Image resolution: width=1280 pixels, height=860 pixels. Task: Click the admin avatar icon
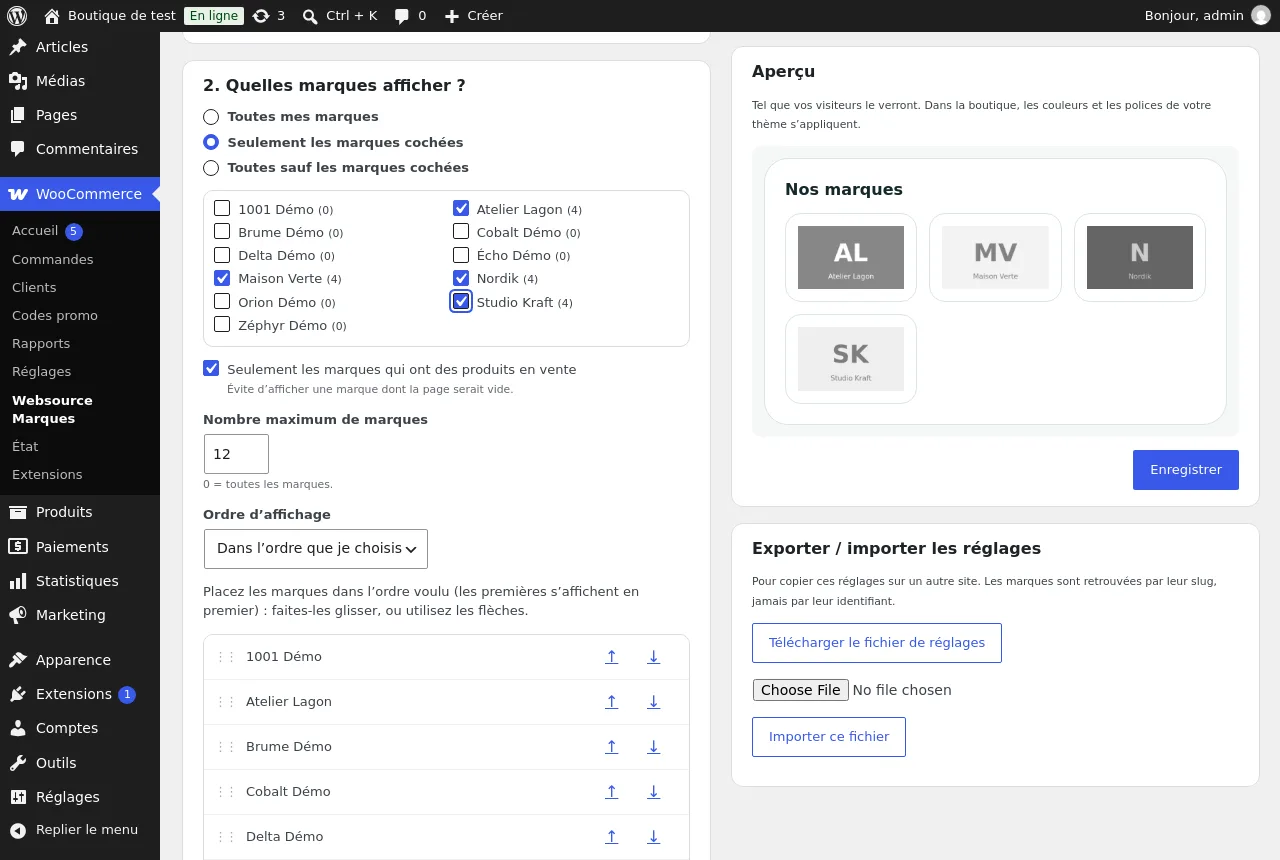(1261, 16)
